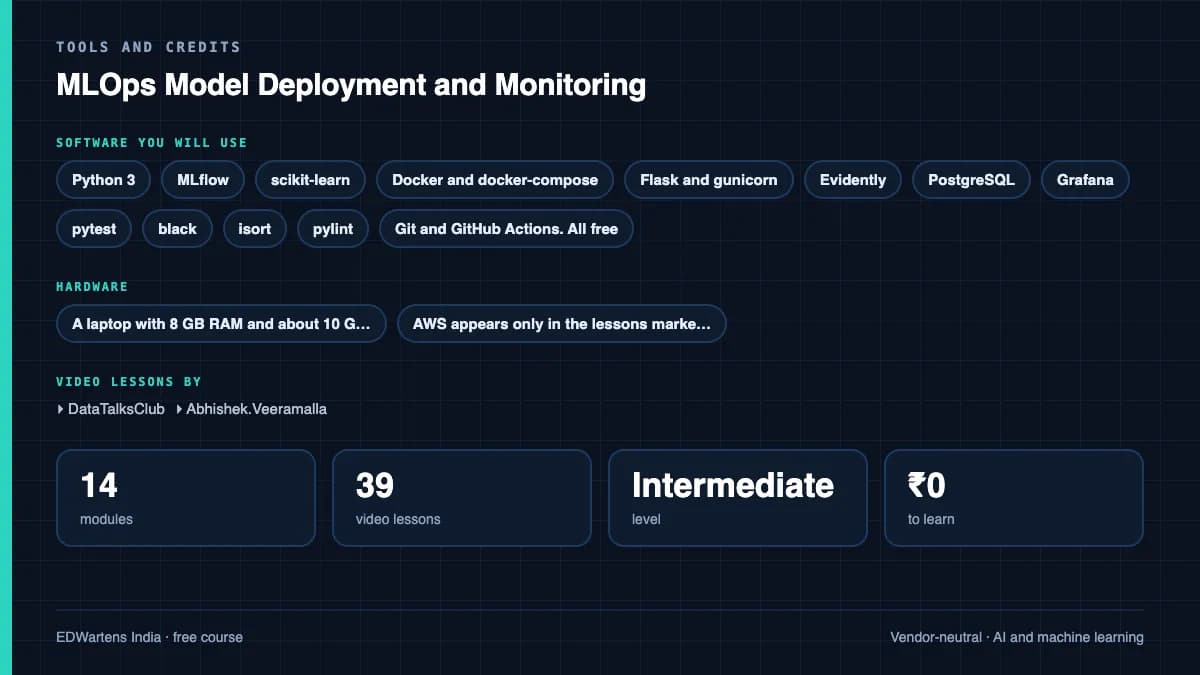Click the isort chip
Screen dimensions: 1200x675
point(255,229)
